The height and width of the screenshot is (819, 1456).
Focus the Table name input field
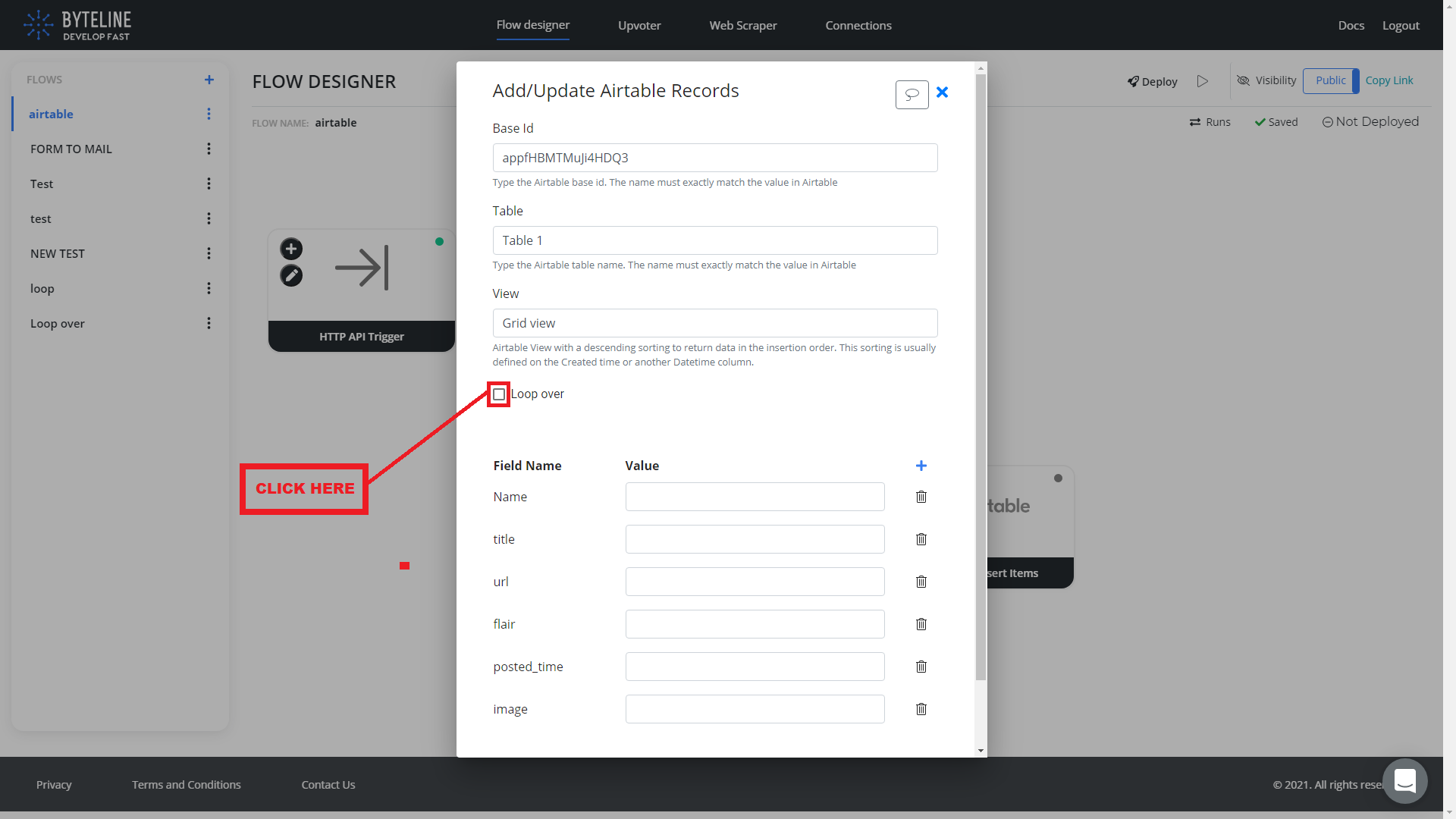coord(715,240)
